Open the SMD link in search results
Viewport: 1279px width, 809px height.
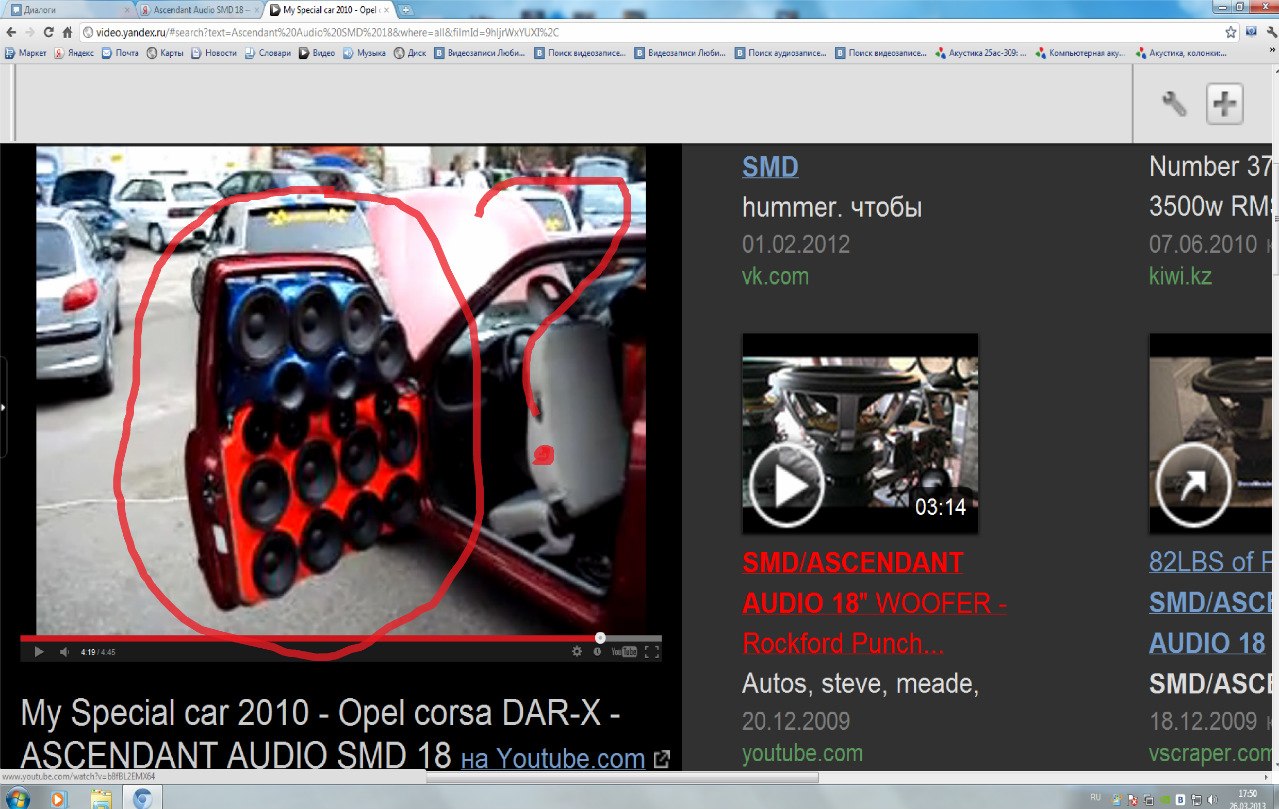tap(770, 167)
